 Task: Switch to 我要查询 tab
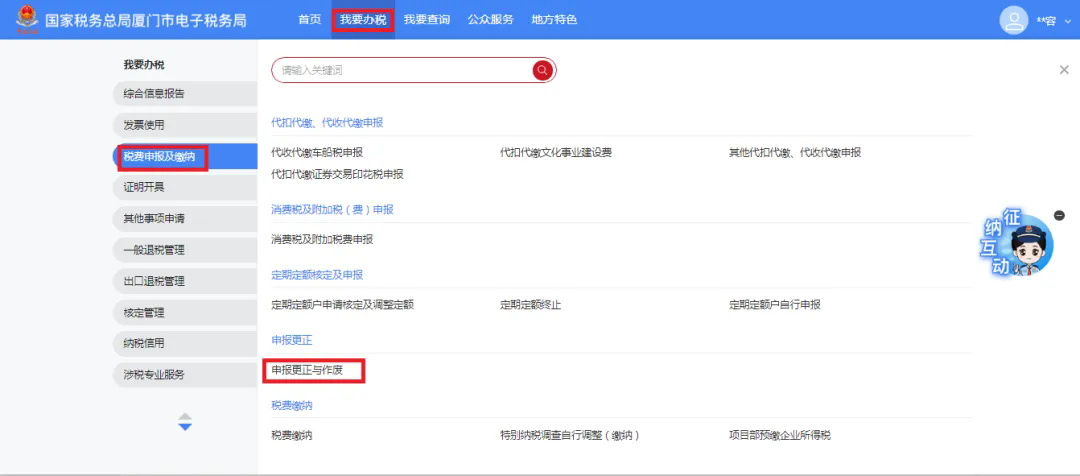click(426, 19)
